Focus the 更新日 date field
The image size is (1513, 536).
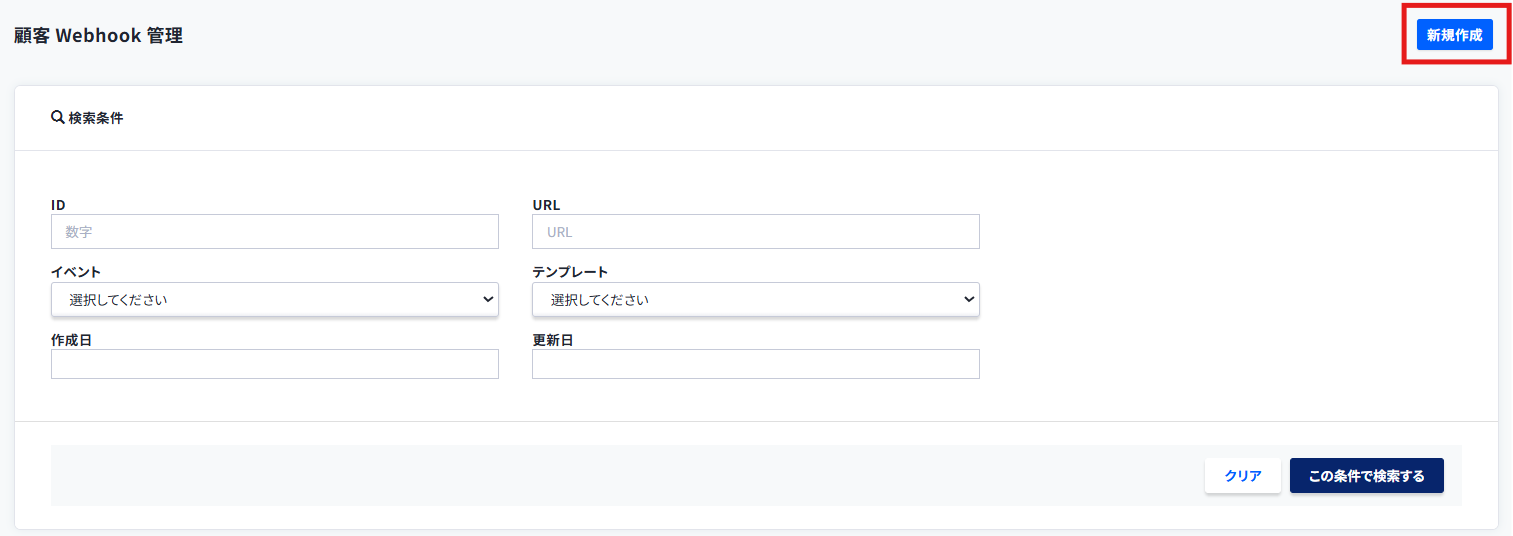(x=755, y=364)
